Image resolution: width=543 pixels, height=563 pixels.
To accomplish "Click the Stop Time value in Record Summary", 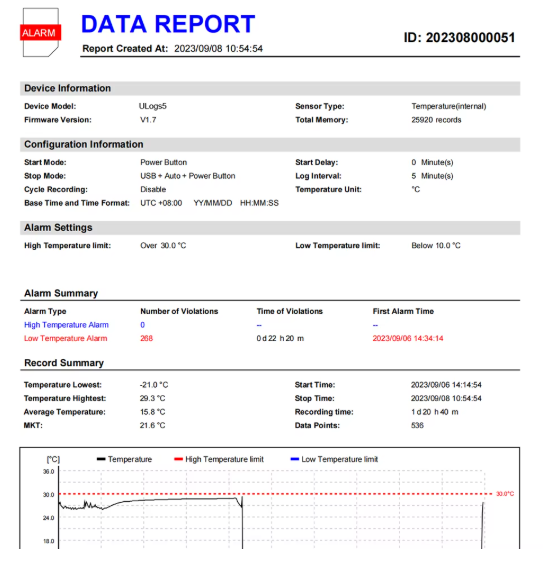I will (x=446, y=398).
